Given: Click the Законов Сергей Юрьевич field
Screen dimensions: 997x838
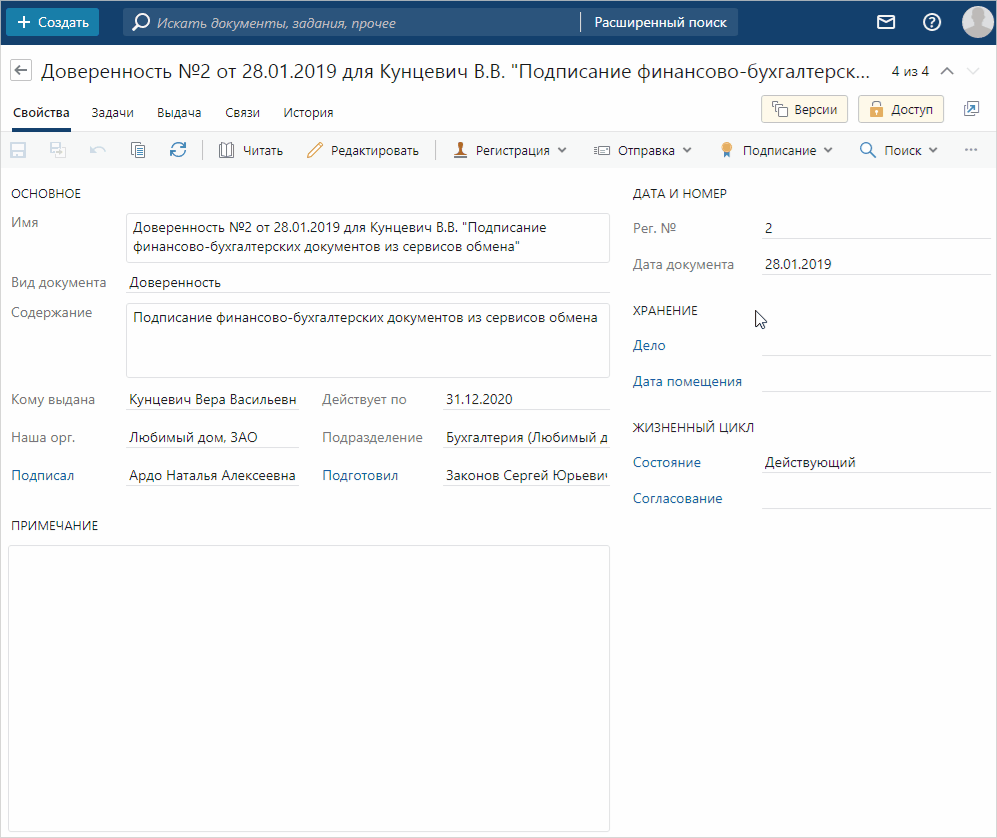Looking at the screenshot, I should 526,476.
